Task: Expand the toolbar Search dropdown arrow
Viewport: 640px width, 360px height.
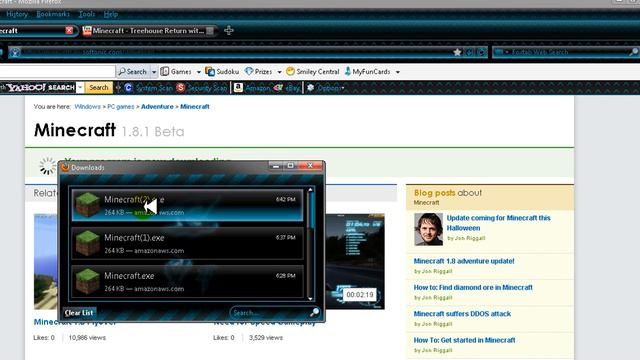Action: (x=154, y=72)
